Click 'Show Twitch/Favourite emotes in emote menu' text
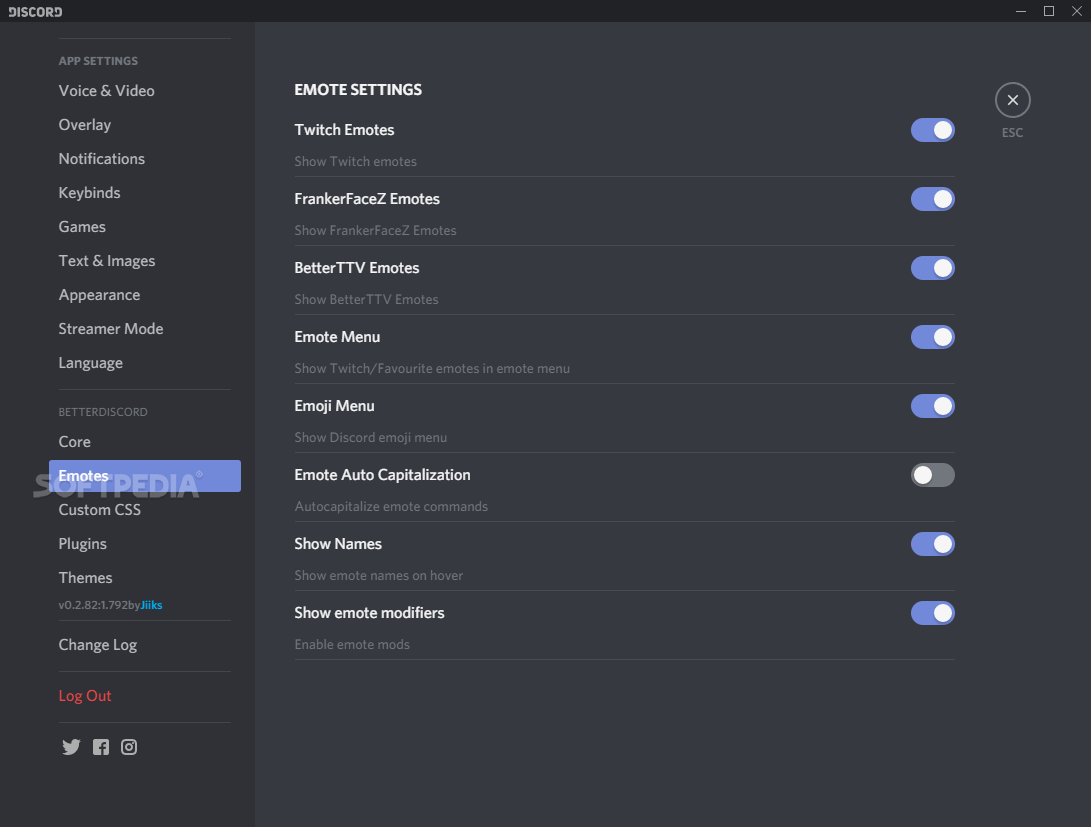The width and height of the screenshot is (1091, 827). pyautogui.click(x=432, y=369)
